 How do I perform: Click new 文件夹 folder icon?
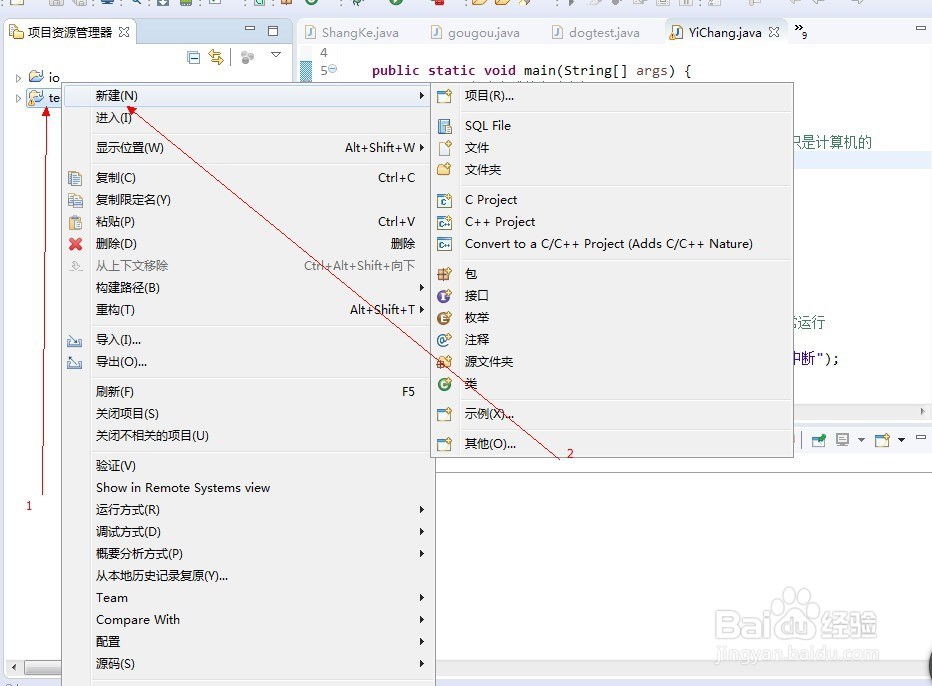[445, 169]
